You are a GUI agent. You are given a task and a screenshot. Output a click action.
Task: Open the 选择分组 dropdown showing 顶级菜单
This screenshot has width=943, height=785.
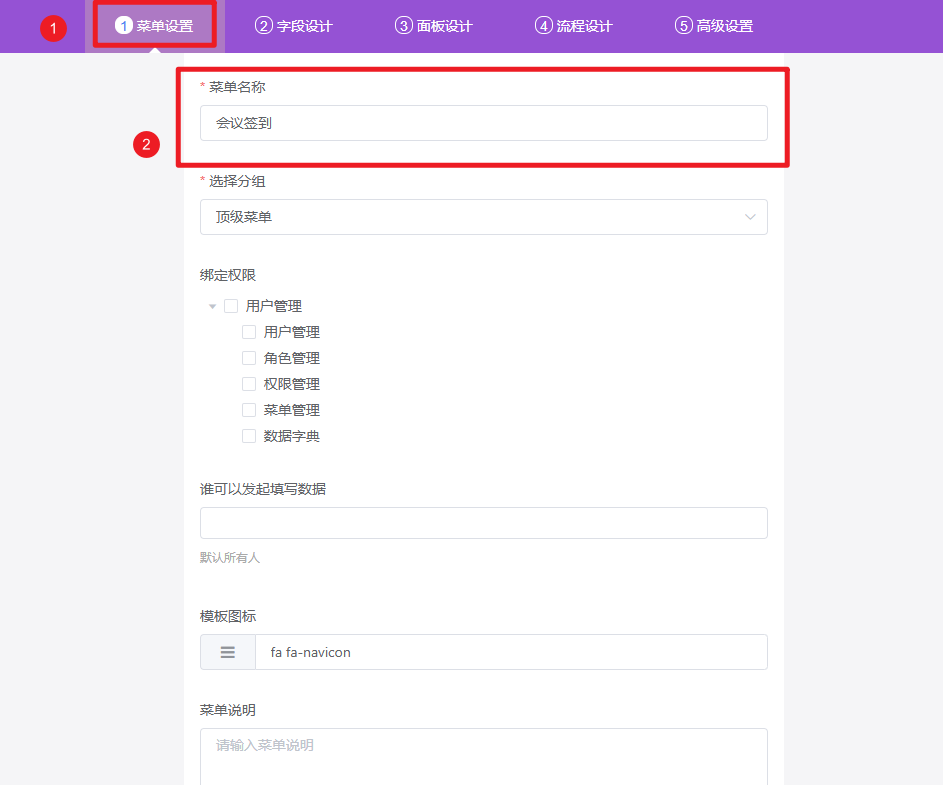[484, 217]
